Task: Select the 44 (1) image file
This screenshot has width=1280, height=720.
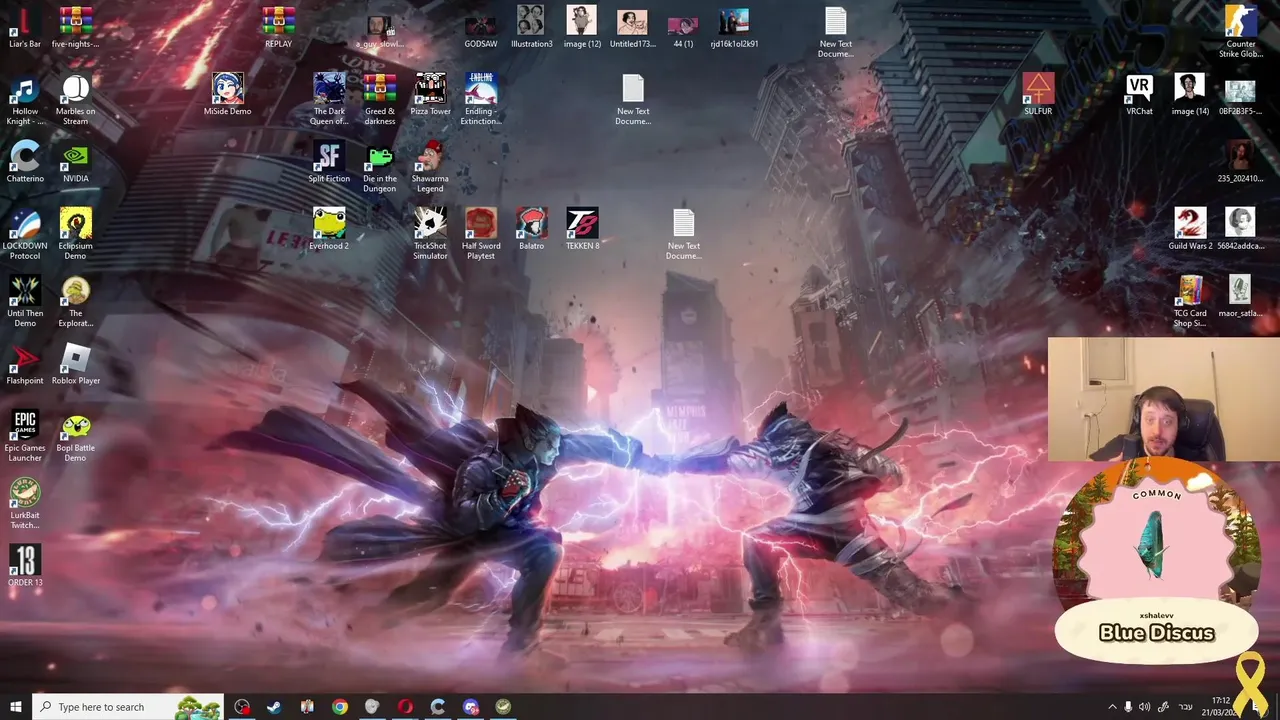Action: 683,28
